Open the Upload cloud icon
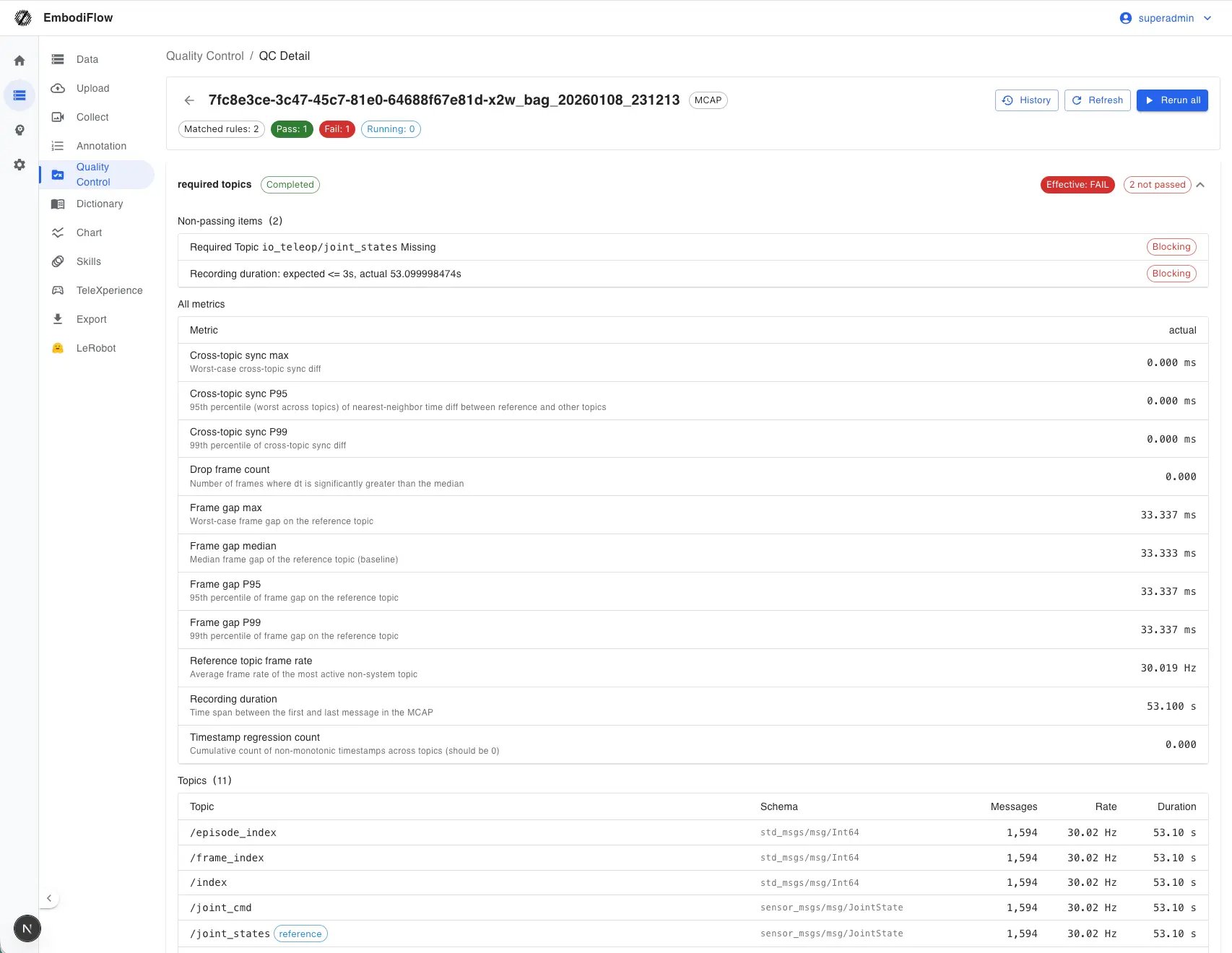Viewport: 1232px width, 953px height. (58, 88)
